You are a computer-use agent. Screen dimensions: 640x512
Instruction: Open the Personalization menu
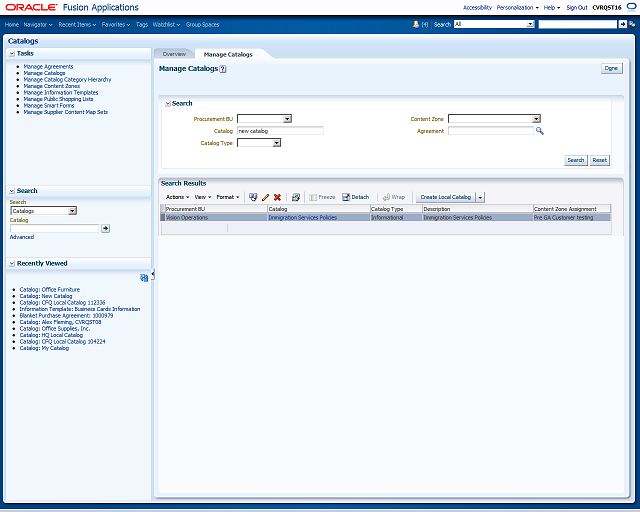click(x=518, y=7)
